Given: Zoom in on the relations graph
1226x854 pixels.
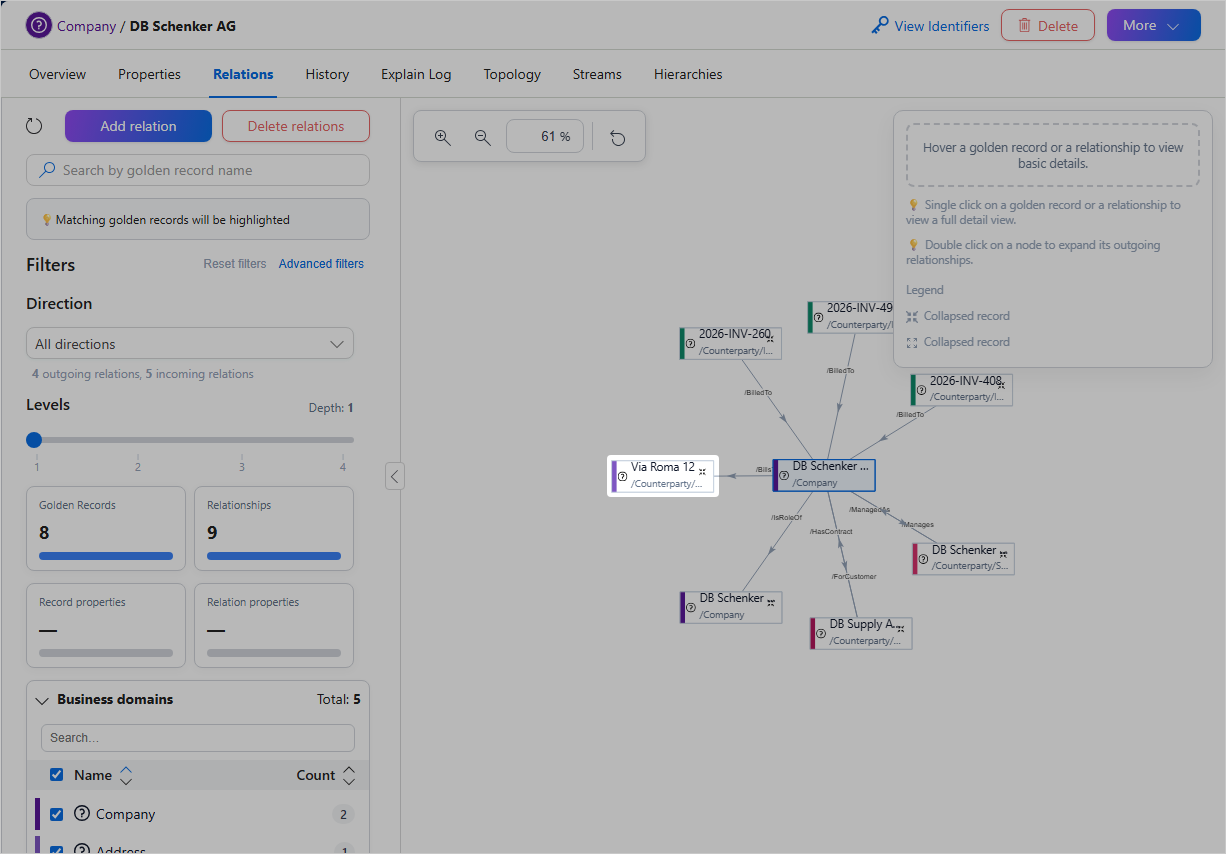Looking at the screenshot, I should (x=443, y=137).
